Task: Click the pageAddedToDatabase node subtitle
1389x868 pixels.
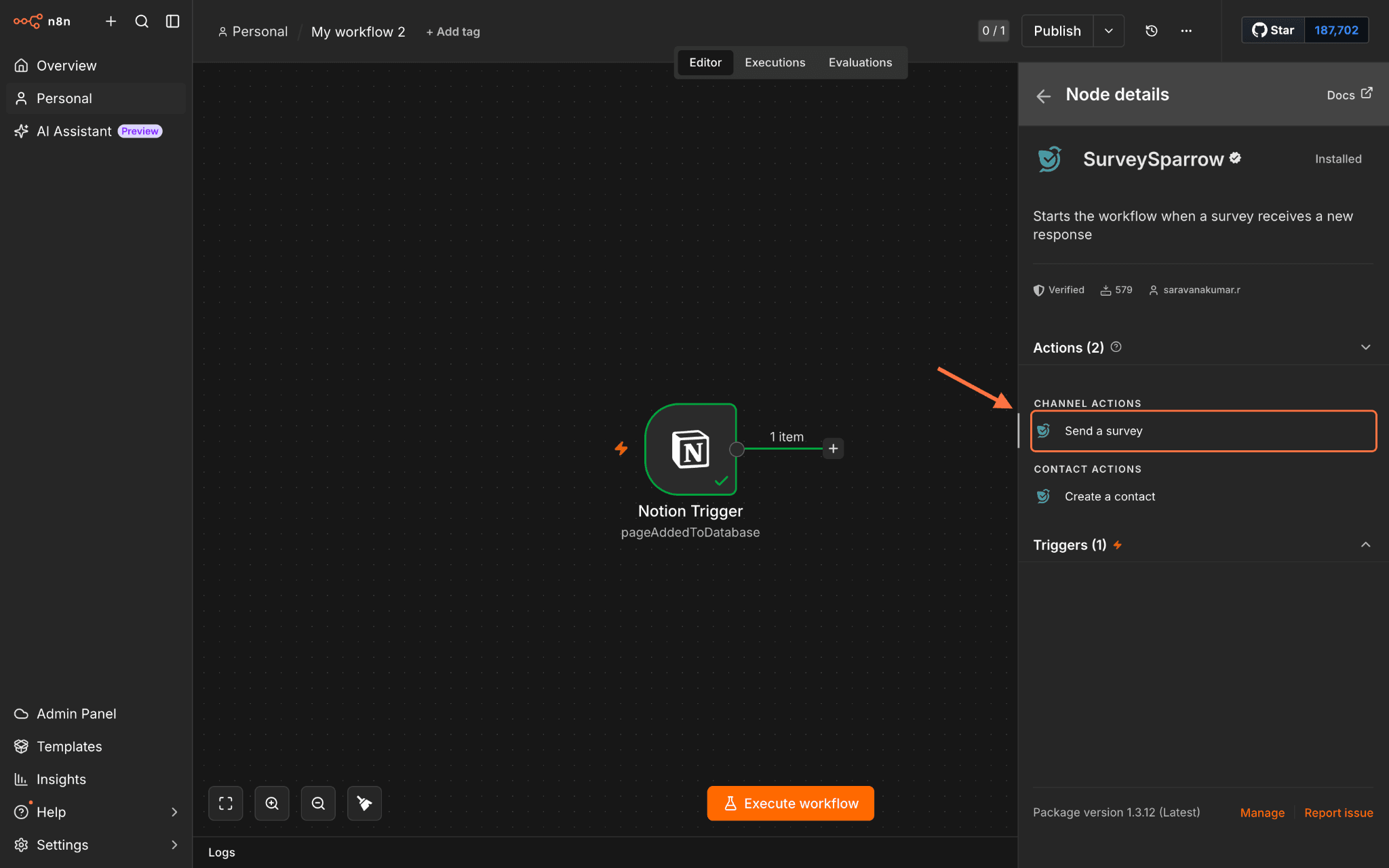Action: (x=690, y=532)
